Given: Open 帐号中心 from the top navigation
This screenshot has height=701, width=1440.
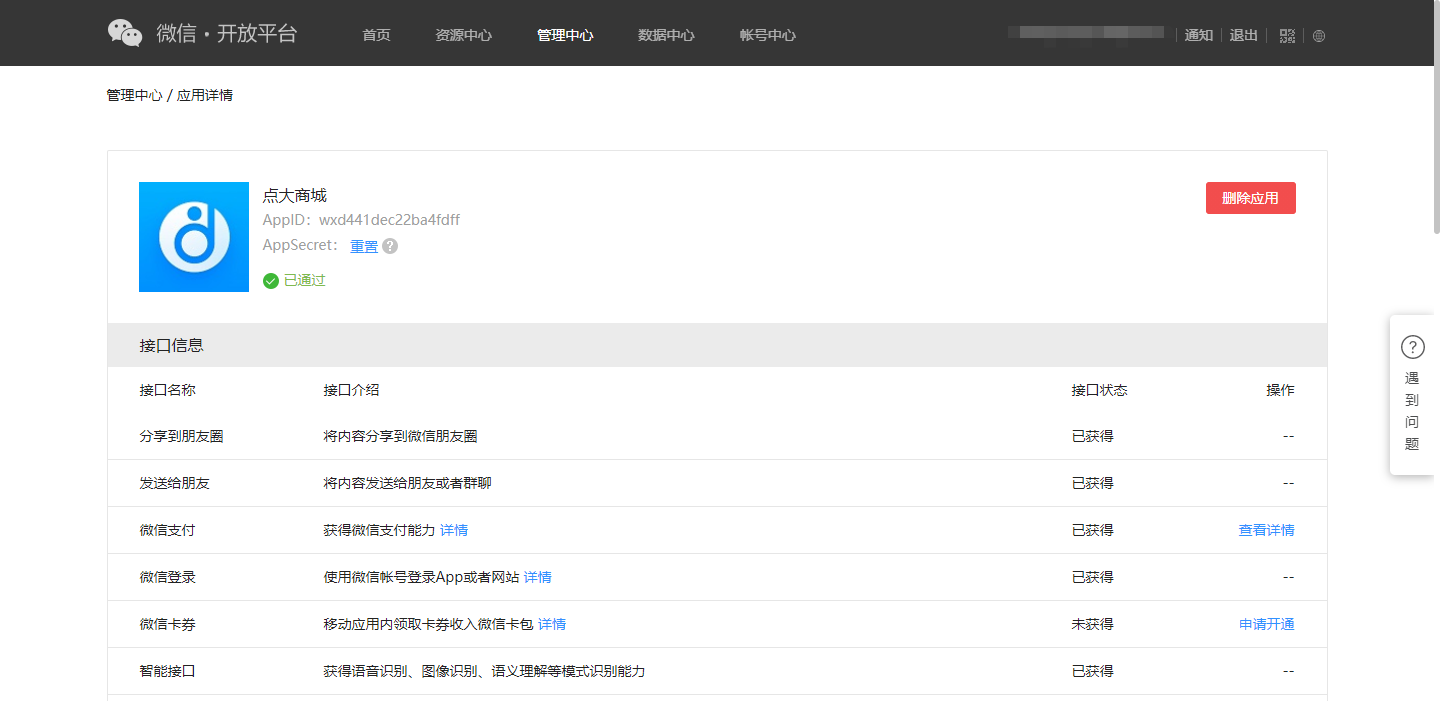Looking at the screenshot, I should (x=768, y=35).
